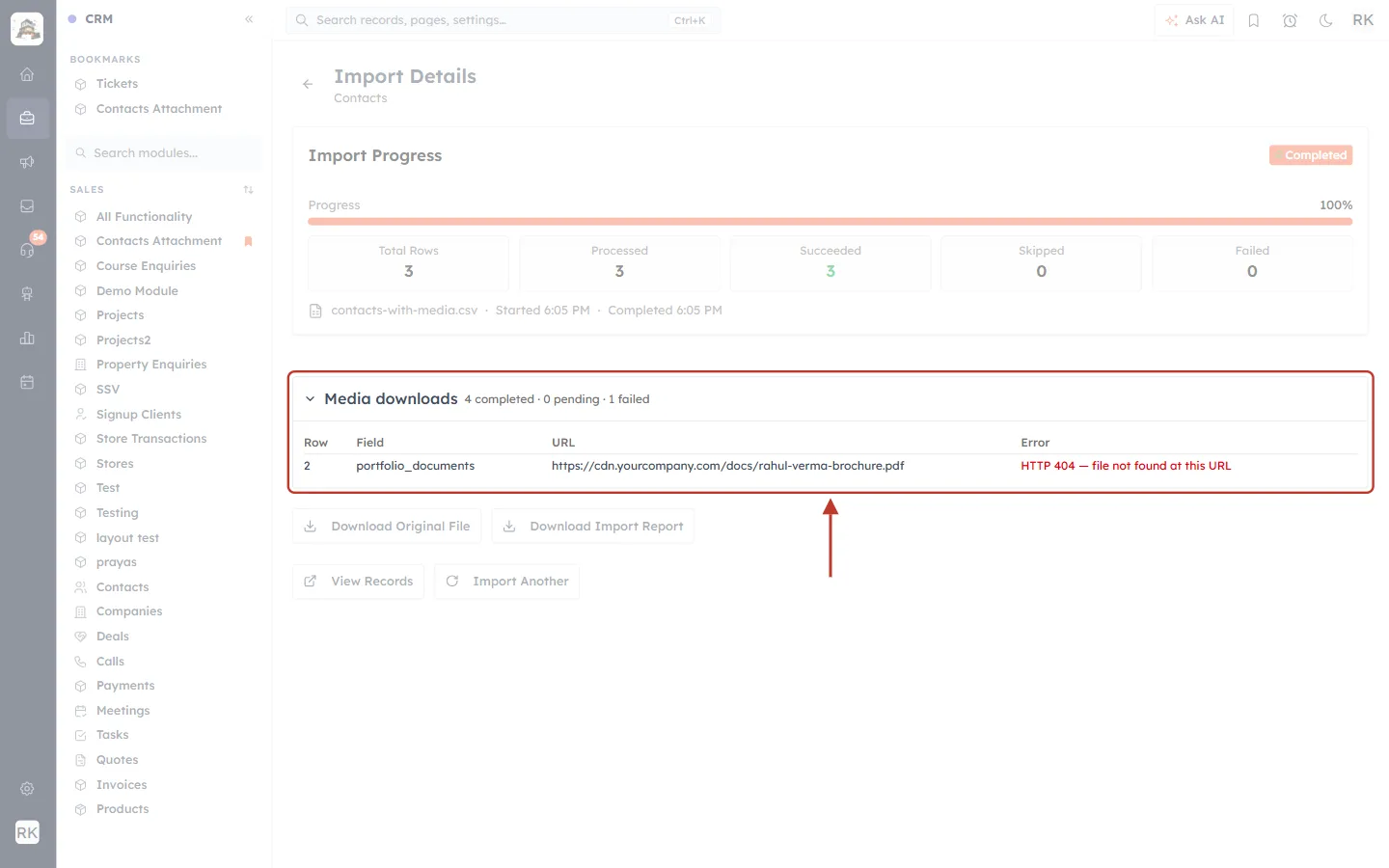Viewport: 1389px width, 868px height.
Task: Click the app logo at top of left rail
Action: (27, 29)
